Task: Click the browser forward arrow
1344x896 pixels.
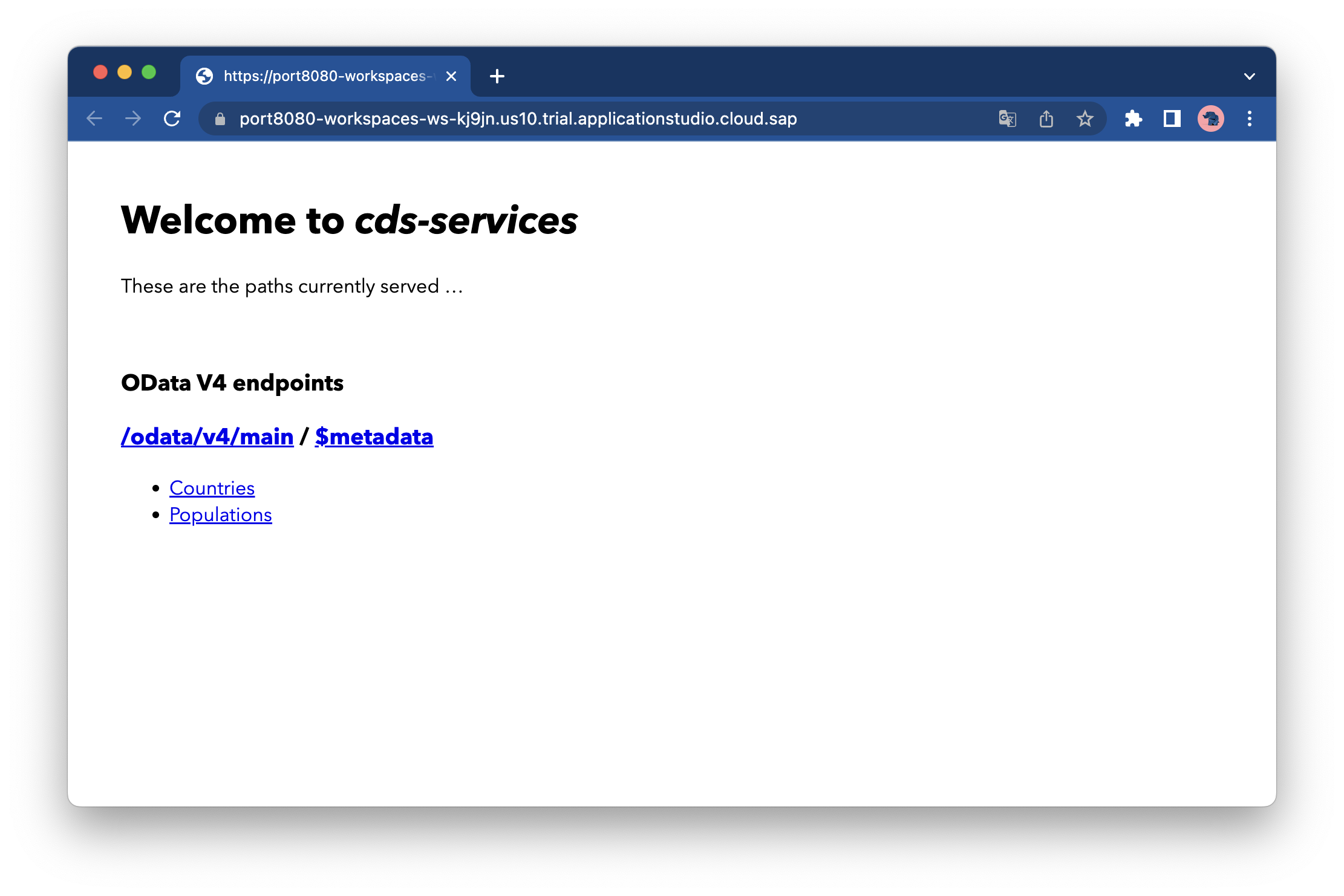Action: point(133,118)
